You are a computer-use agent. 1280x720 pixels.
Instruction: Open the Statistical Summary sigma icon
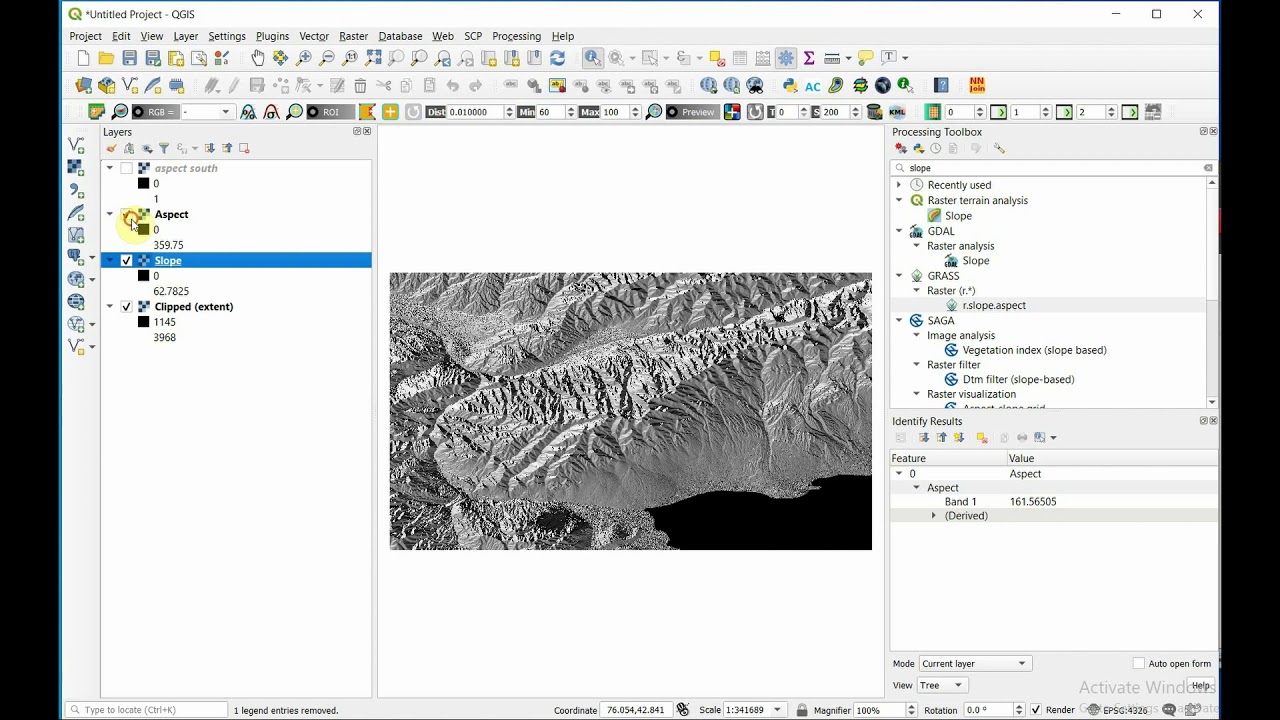tap(809, 58)
